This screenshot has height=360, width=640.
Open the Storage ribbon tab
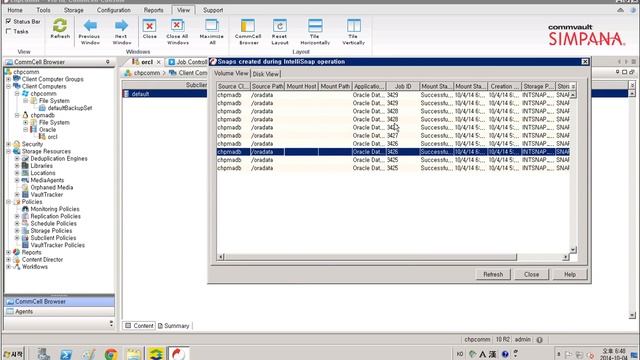click(73, 10)
